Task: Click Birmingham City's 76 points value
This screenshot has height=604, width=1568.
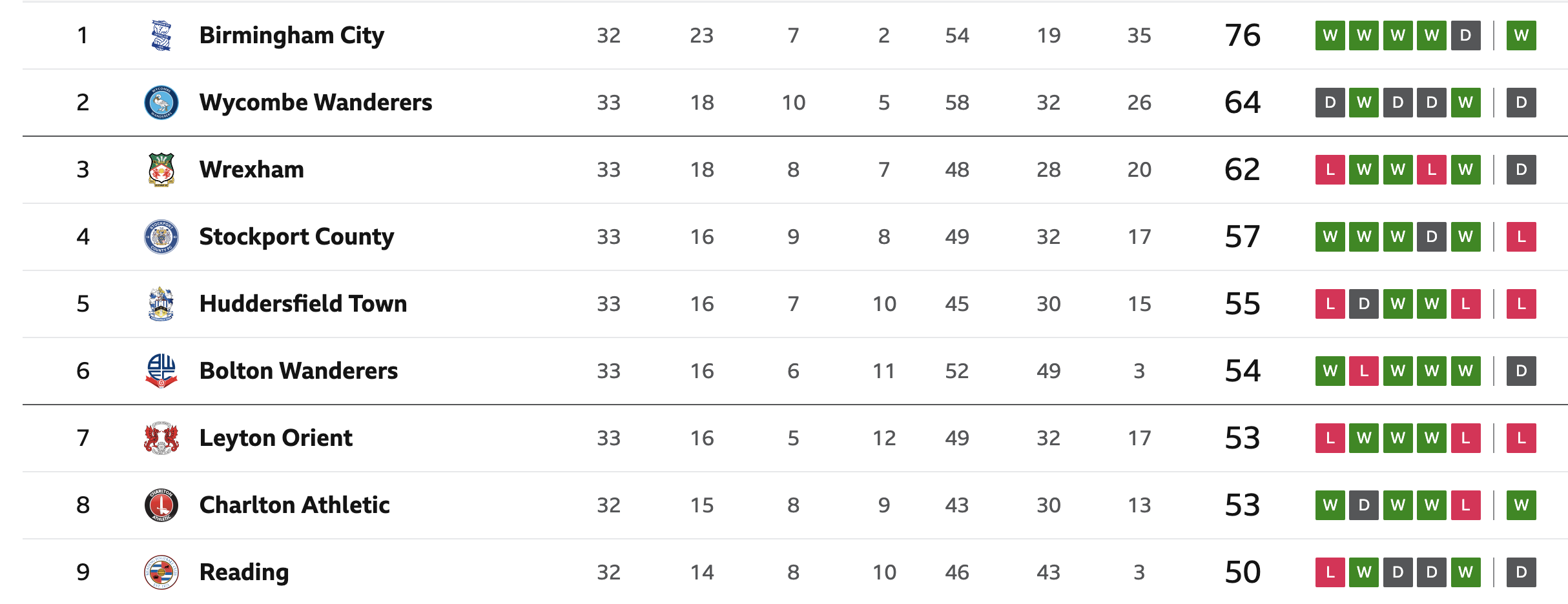Action: click(1242, 35)
